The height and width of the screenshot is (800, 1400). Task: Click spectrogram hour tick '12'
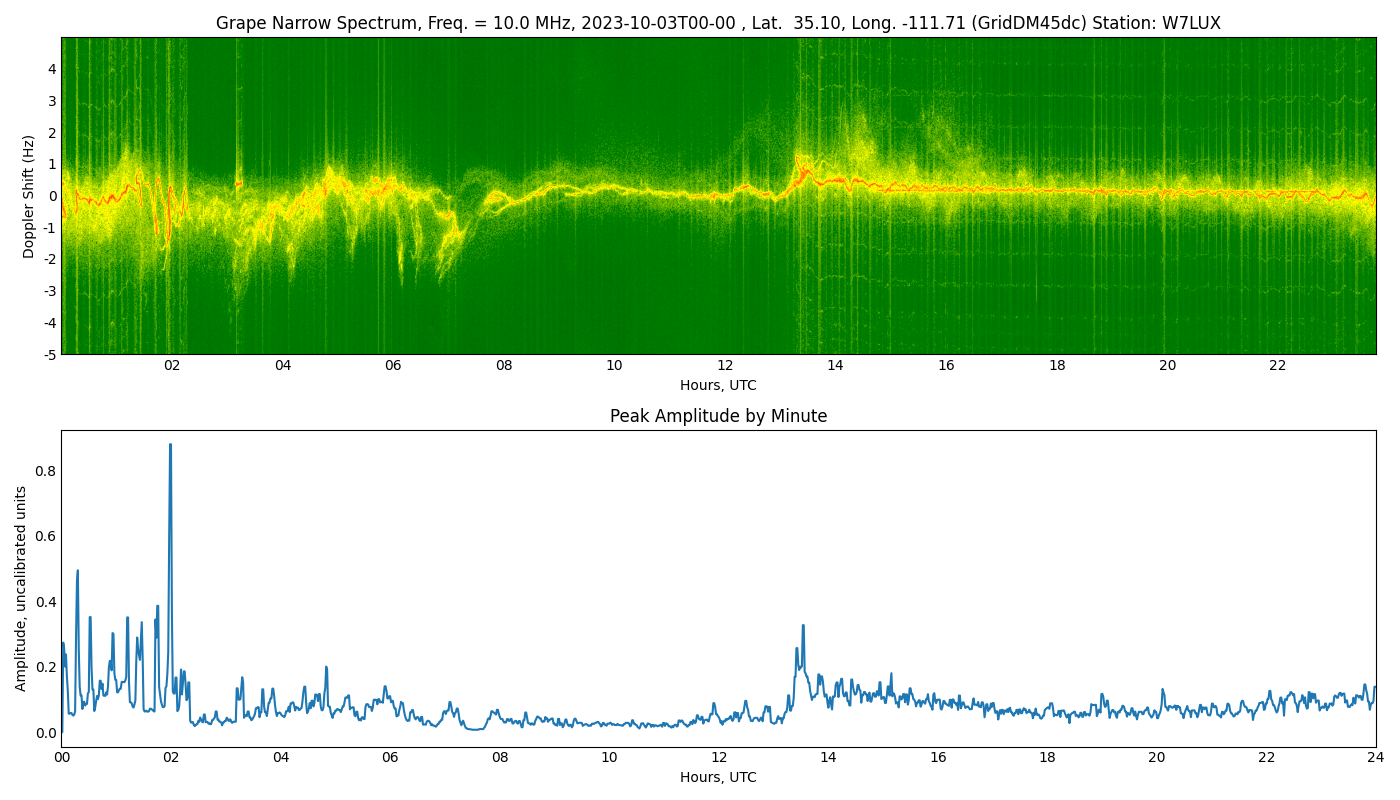click(725, 366)
